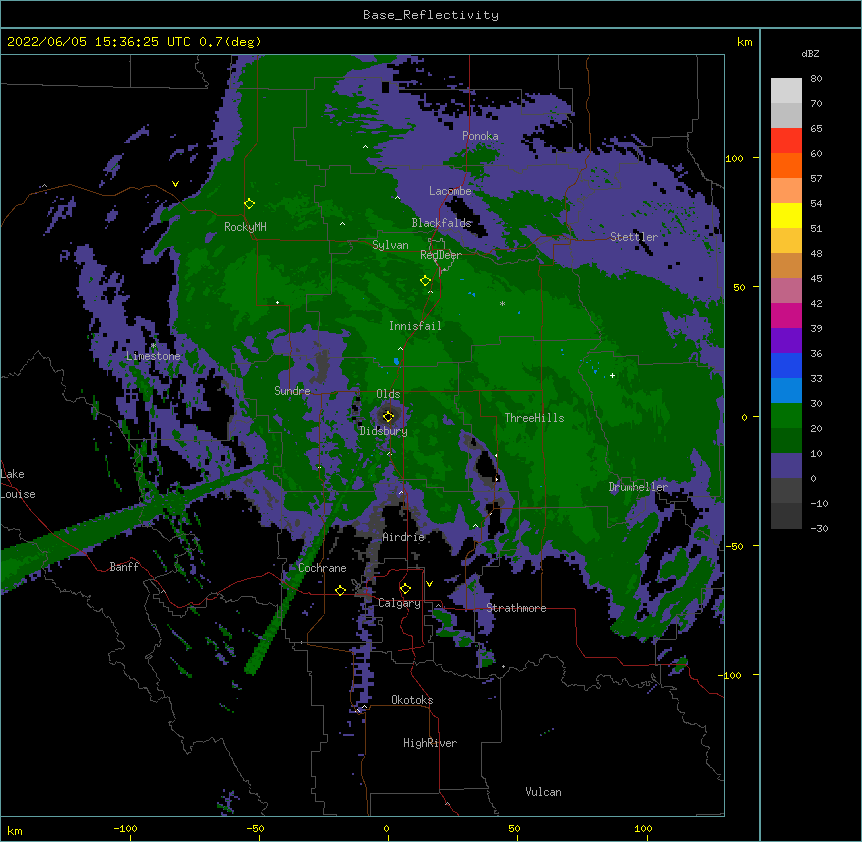Image resolution: width=862 pixels, height=842 pixels.
Task: Click the Base_Reflectivity title
Action: (x=431, y=15)
